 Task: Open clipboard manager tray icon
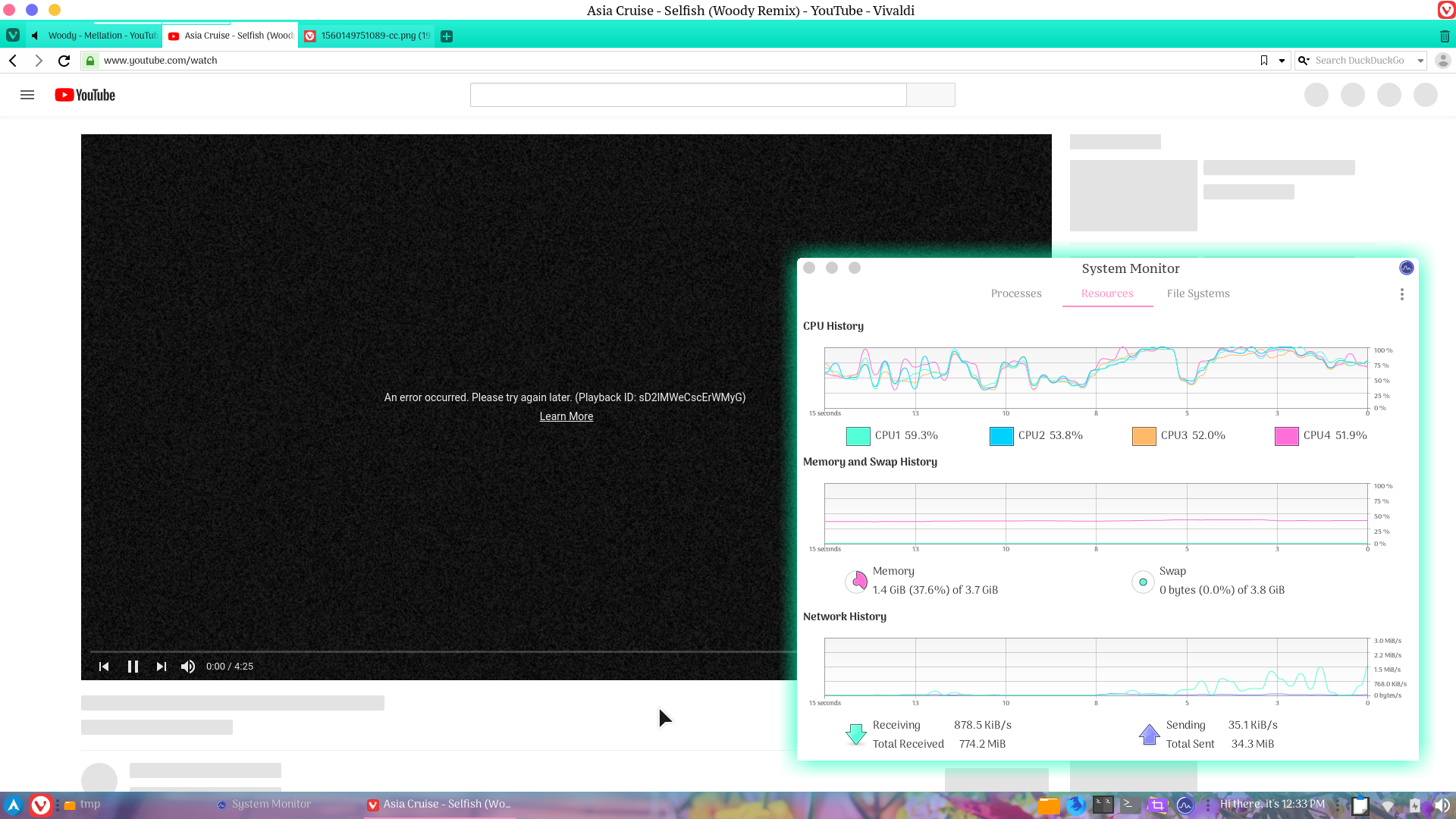point(1360,805)
